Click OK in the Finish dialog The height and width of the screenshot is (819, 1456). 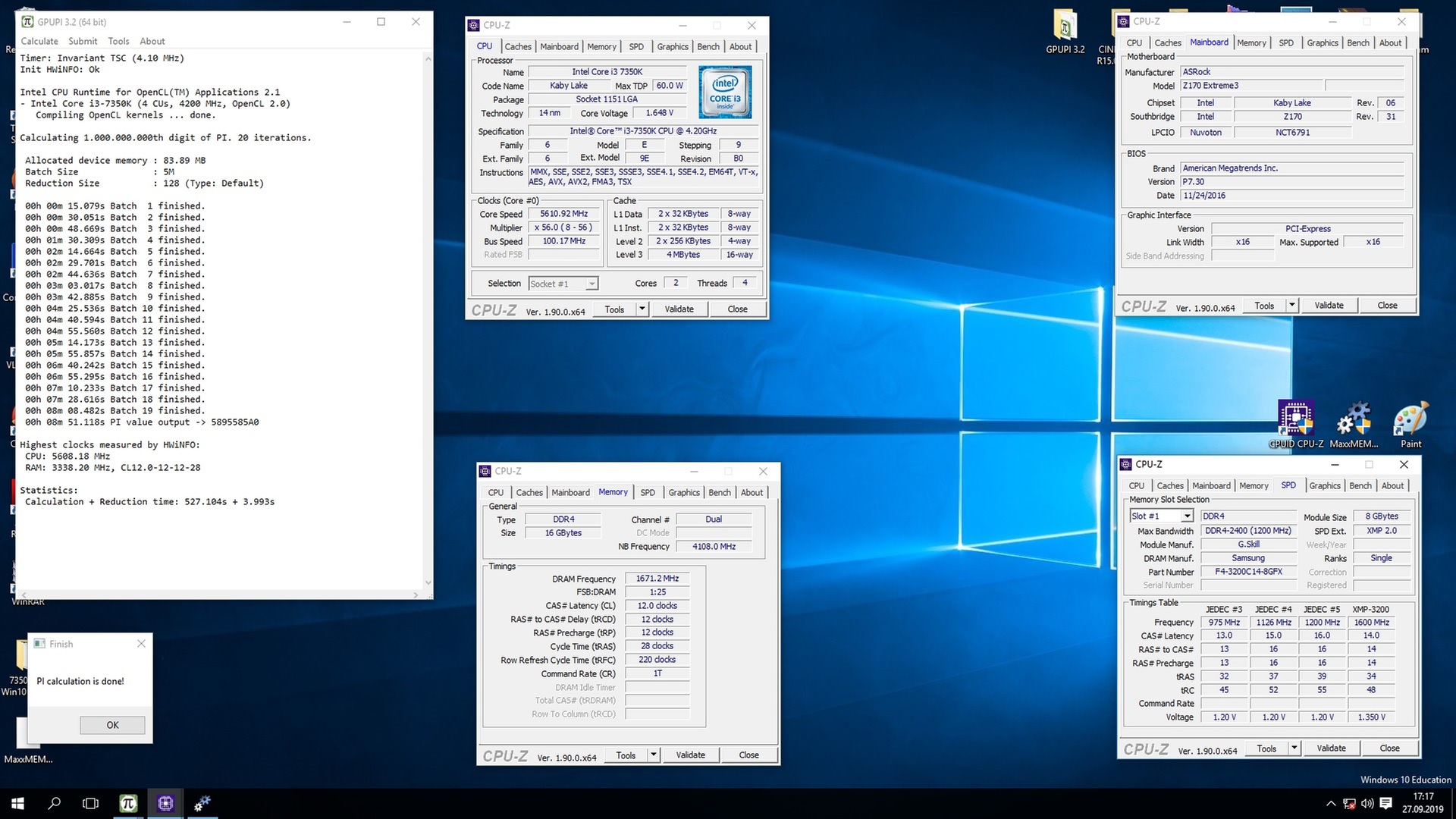[112, 725]
